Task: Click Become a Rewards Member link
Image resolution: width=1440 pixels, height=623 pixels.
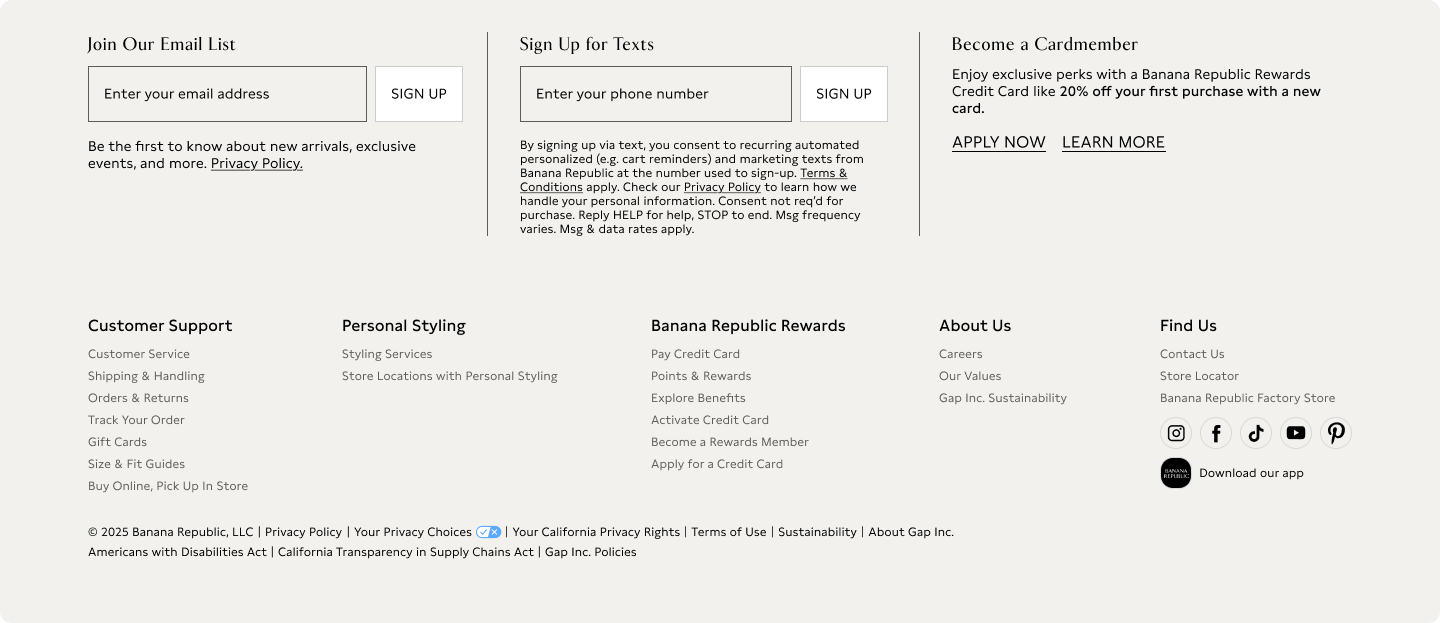Action: 730,442
